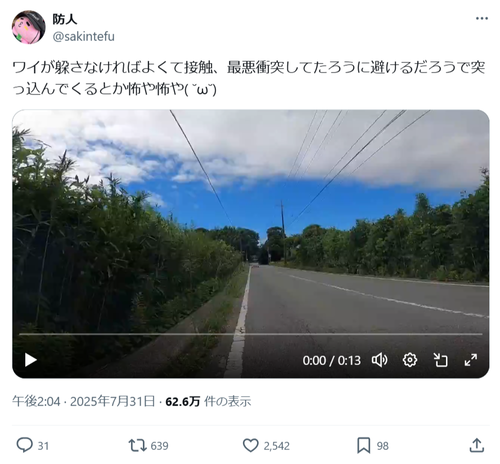This screenshot has width=500, height=464.
Task: Click the display name 防人
Action: (x=65, y=19)
